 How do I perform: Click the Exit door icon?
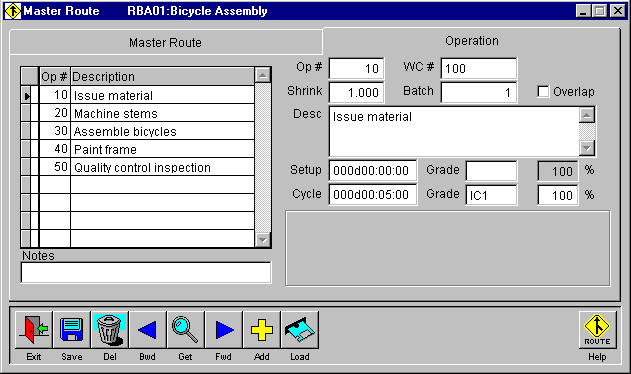click(34, 330)
